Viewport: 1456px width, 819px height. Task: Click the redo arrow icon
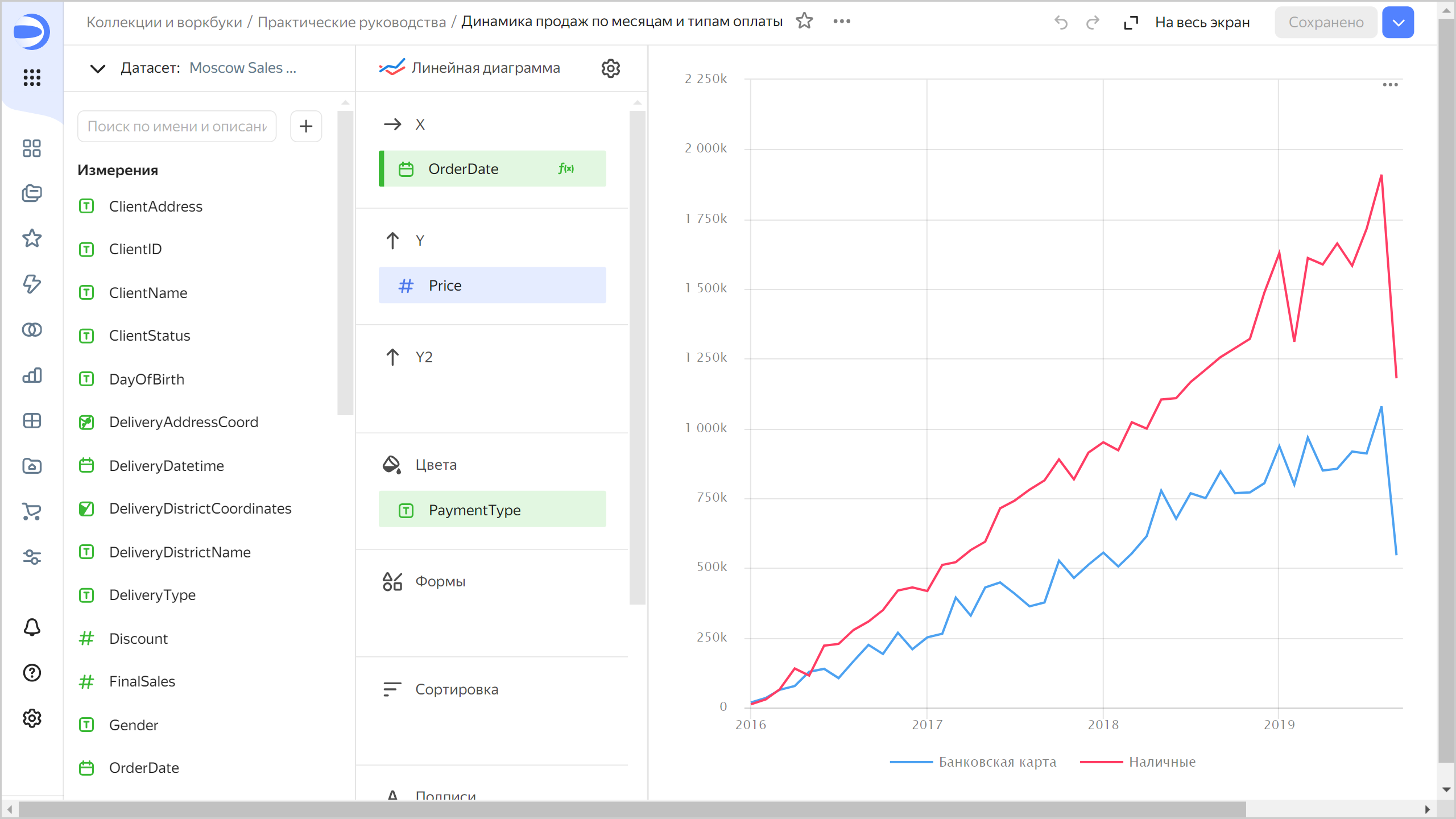pyautogui.click(x=1093, y=23)
